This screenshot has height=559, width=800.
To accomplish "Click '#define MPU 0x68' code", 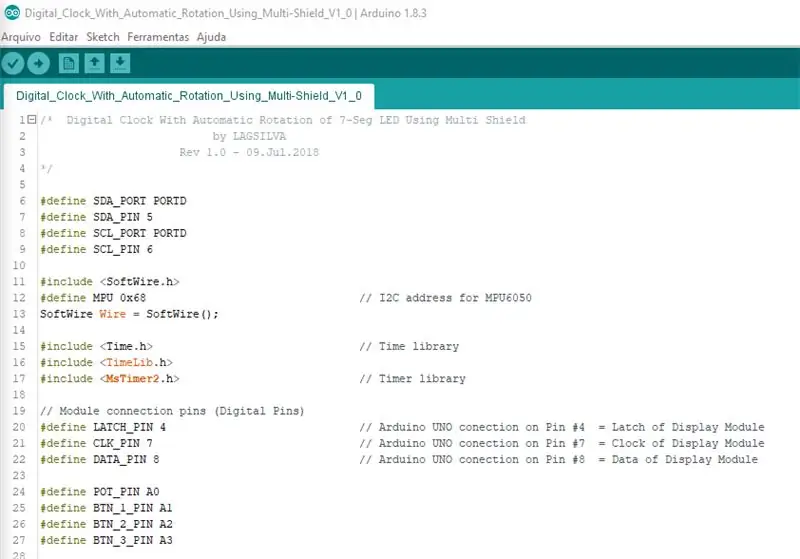I will click(93, 298).
